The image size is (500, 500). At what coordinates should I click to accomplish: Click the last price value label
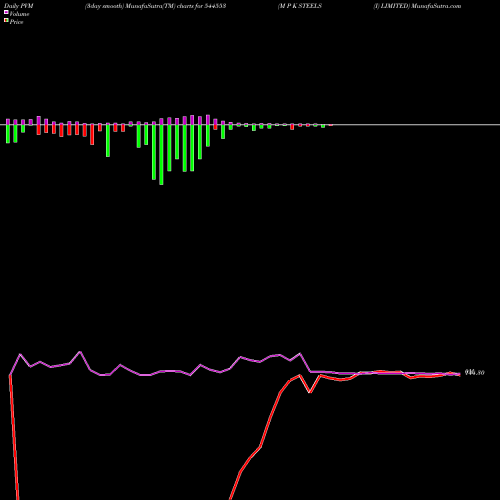(x=474, y=372)
